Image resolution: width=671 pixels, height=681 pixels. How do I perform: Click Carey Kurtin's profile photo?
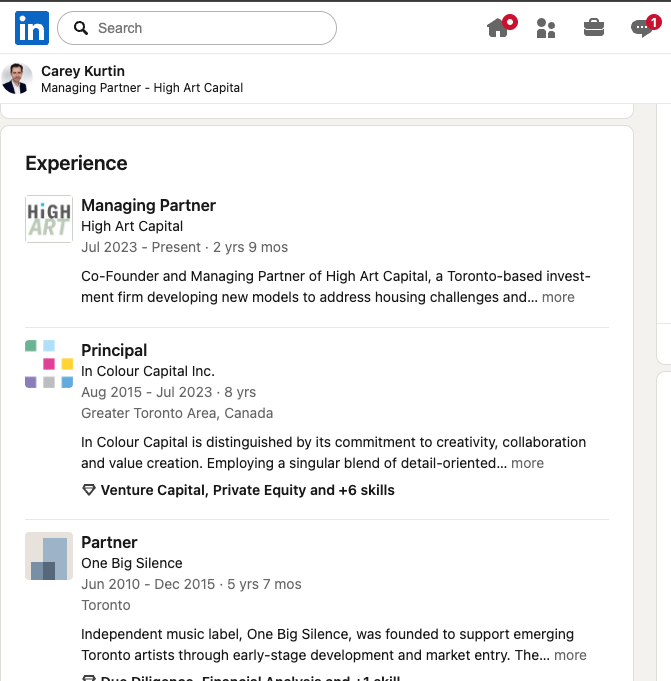tap(17, 79)
